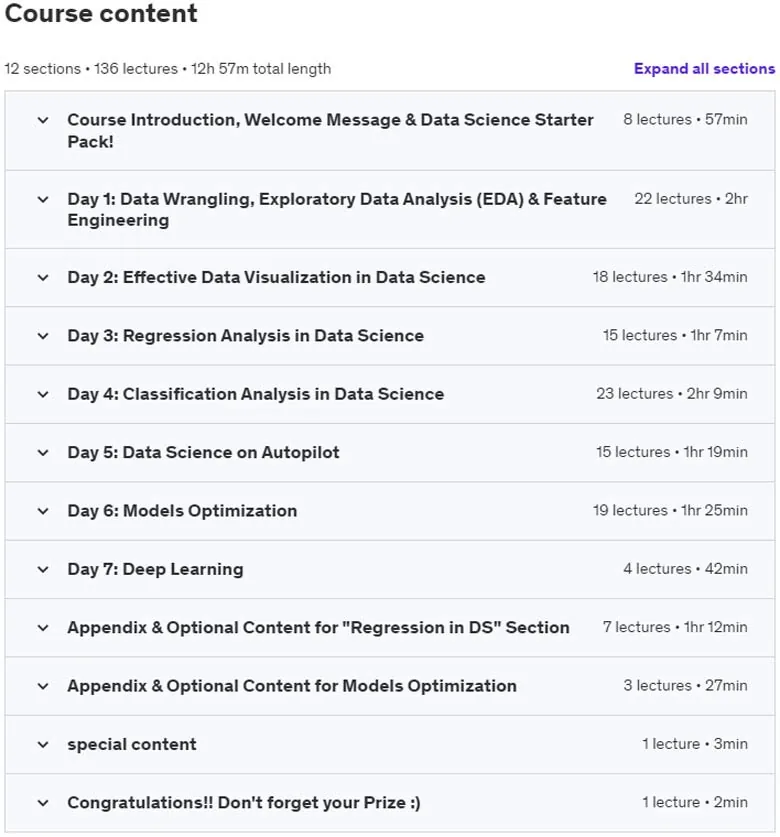
Task: Expand the Congratulations section chevron
Action: pyautogui.click(x=43, y=803)
